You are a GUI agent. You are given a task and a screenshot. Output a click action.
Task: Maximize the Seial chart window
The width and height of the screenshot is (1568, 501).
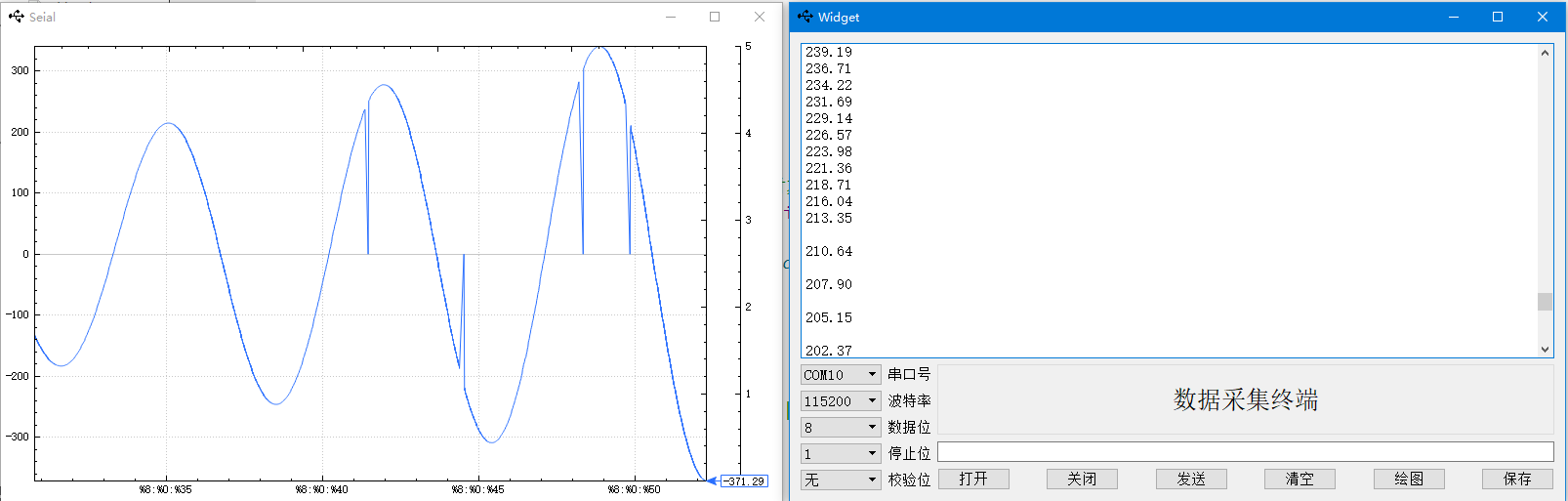715,17
